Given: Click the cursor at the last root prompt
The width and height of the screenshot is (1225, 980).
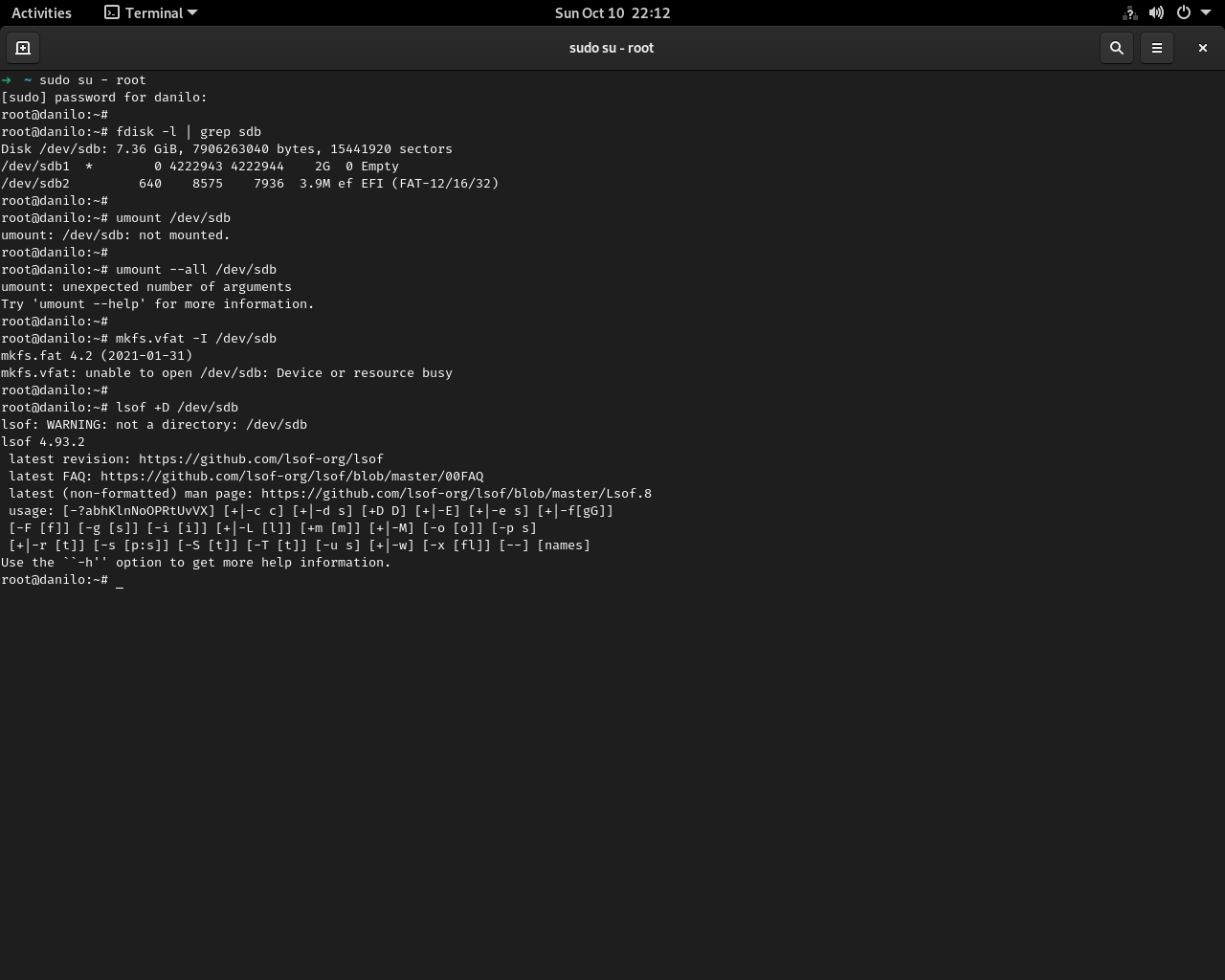Looking at the screenshot, I should 120,580.
